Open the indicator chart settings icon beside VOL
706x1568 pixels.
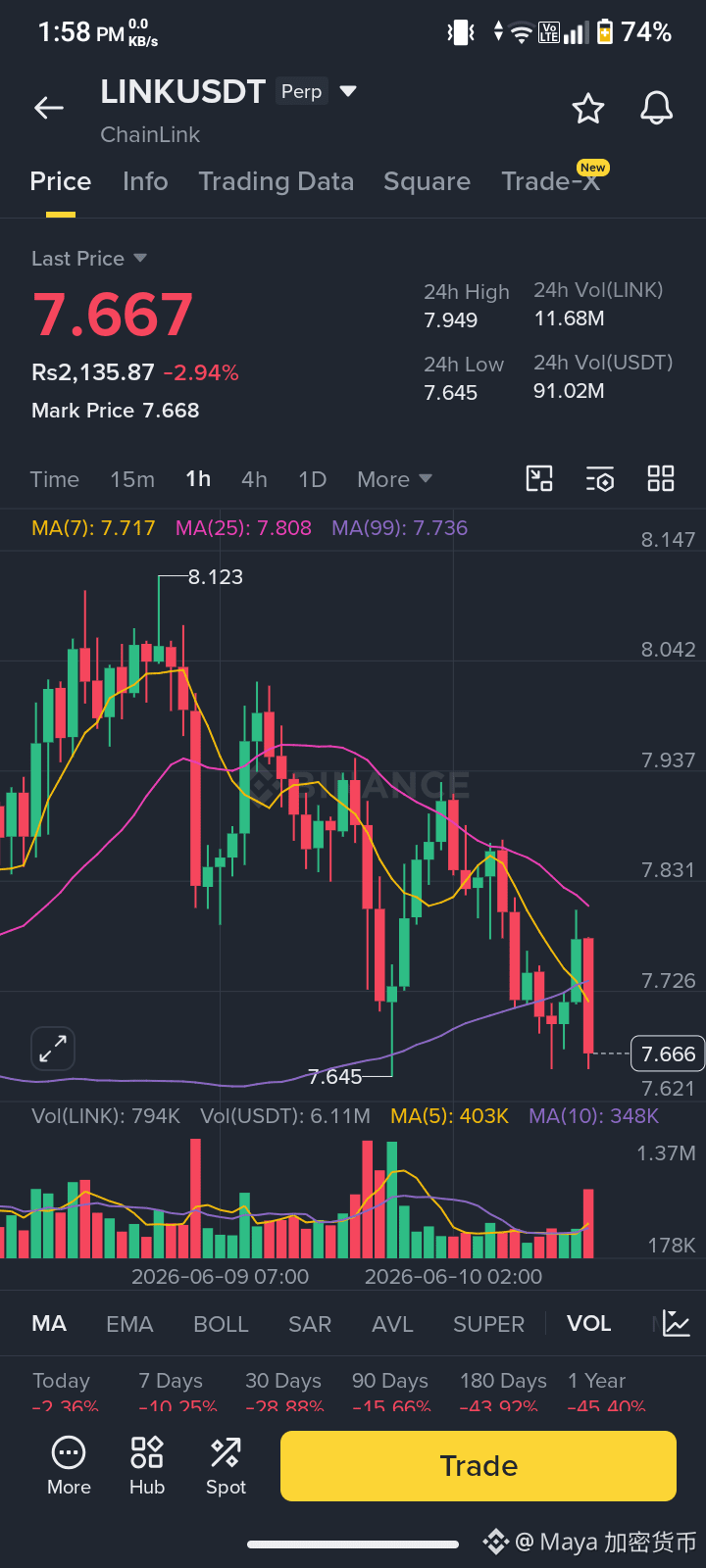point(677,1324)
